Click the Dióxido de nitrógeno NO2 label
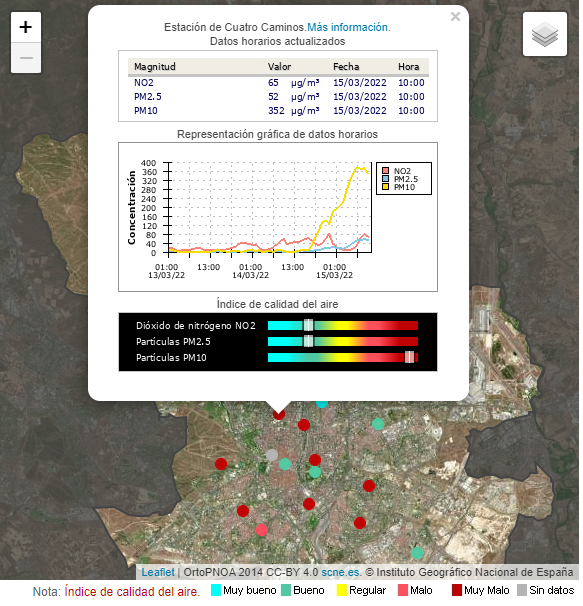 [196, 325]
